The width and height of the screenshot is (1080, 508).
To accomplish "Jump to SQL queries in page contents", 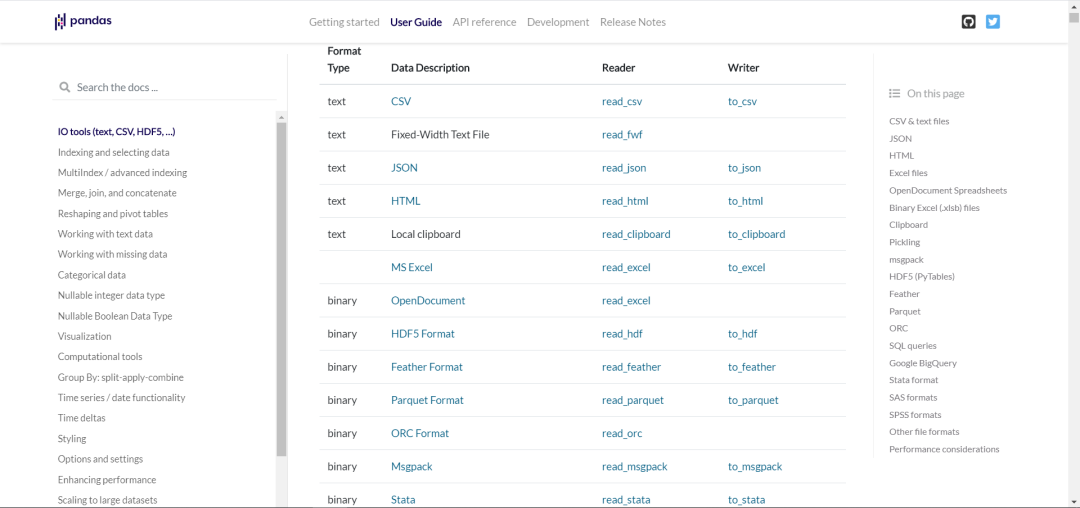I will [912, 346].
